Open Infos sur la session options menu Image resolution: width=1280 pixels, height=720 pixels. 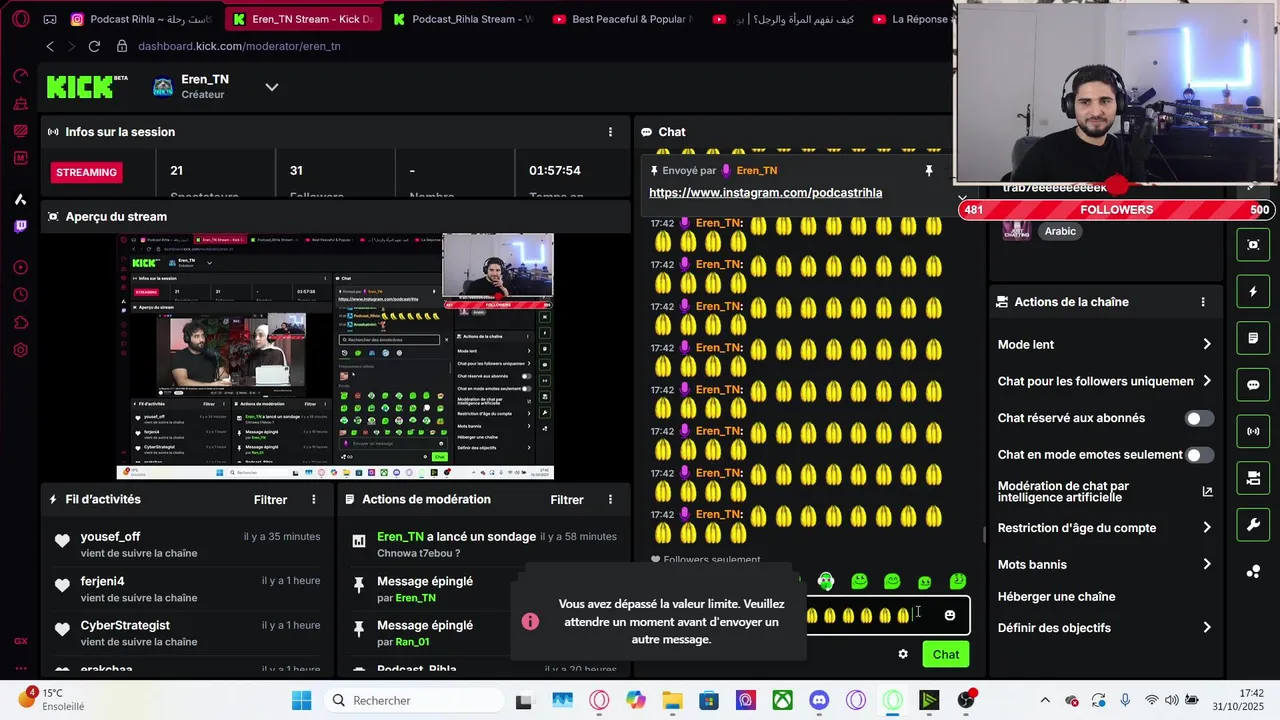coord(610,132)
